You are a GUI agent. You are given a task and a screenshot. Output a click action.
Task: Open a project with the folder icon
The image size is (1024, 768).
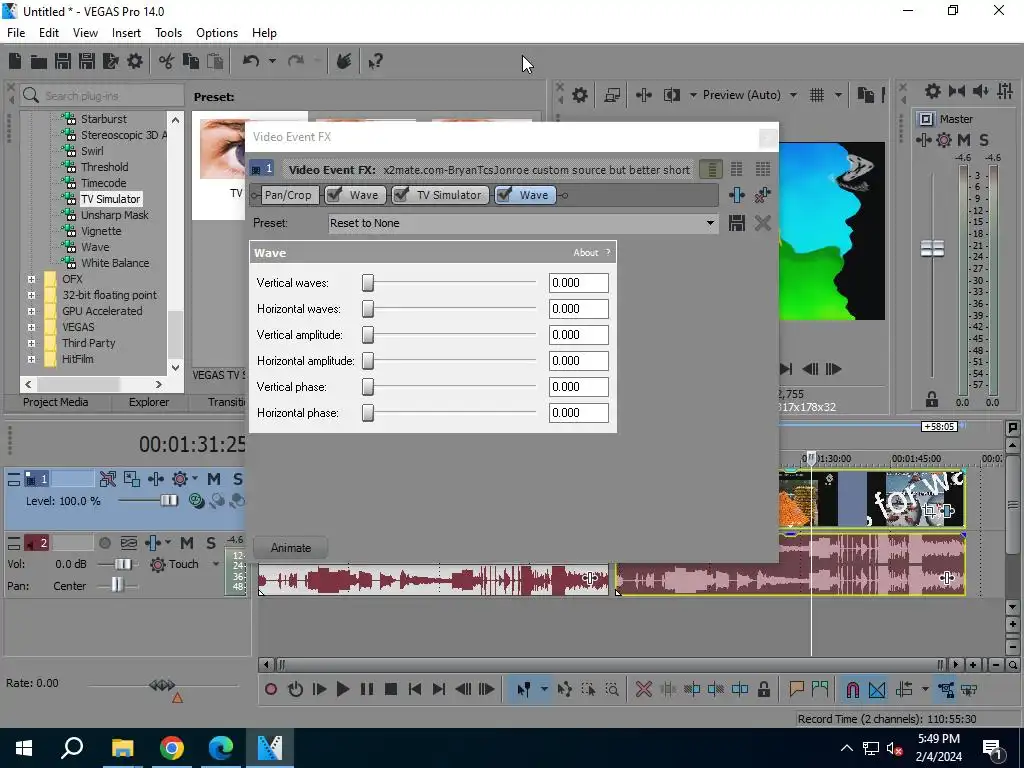[x=39, y=61]
